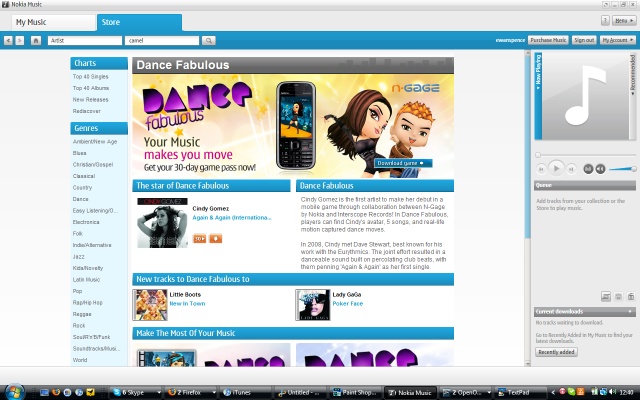The width and height of the screenshot is (640, 400).
Task: Collapse the Current downloads panel arrow
Action: (630, 311)
